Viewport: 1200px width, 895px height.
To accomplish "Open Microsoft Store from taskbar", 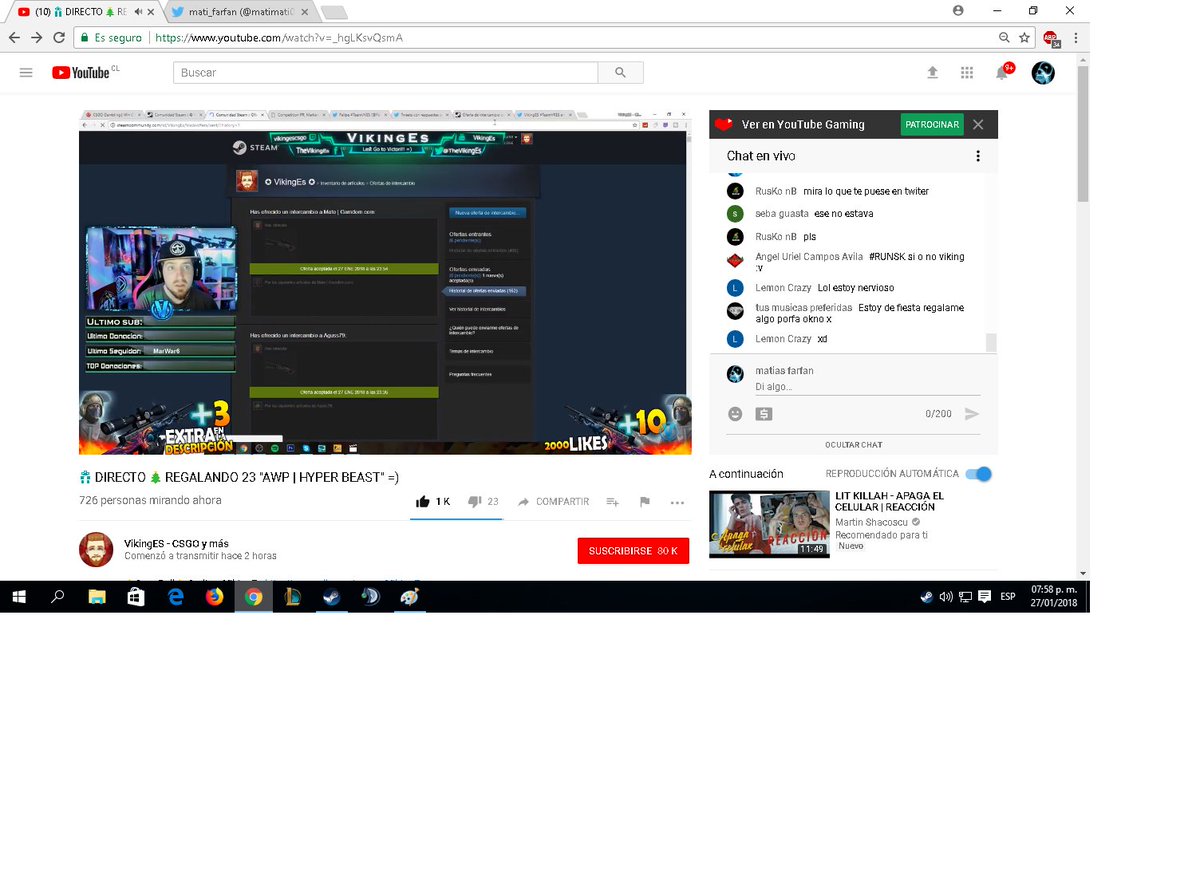I will (x=136, y=597).
